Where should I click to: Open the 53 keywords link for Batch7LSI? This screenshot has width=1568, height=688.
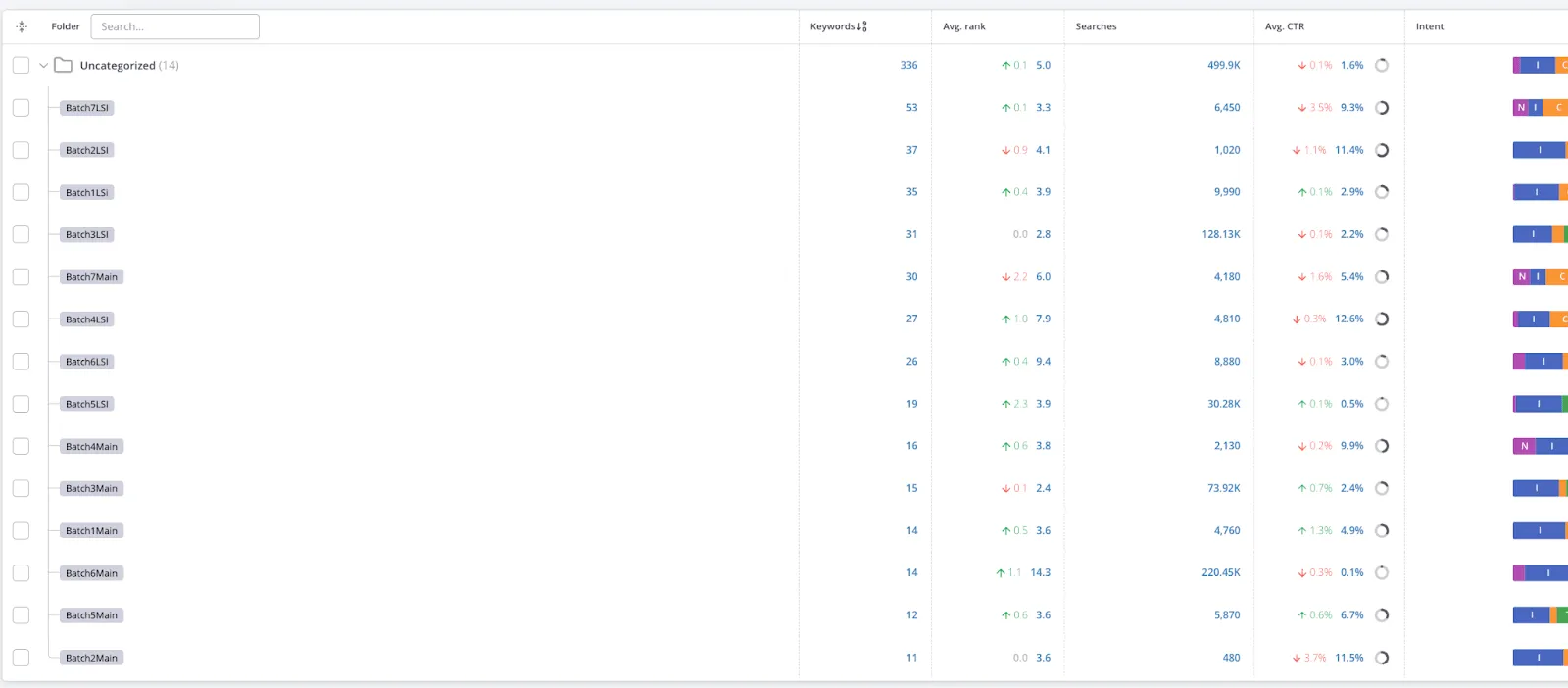(x=911, y=108)
